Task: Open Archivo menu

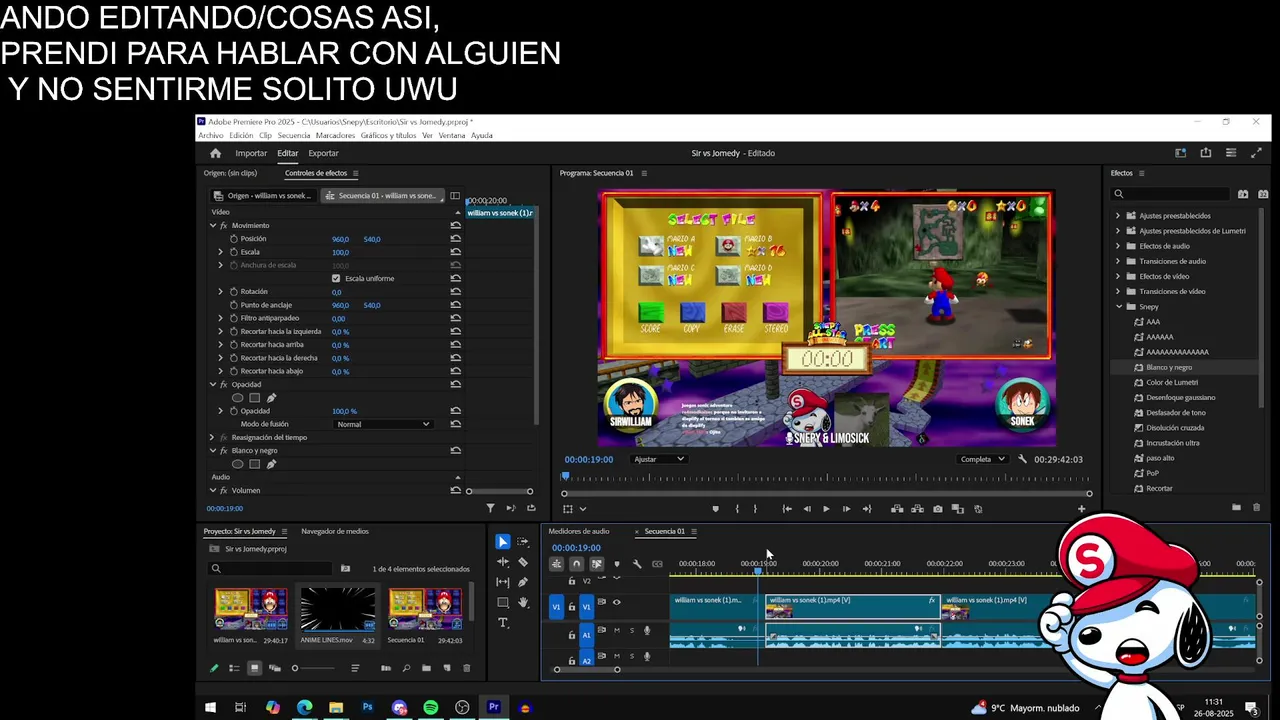Action: (x=211, y=135)
